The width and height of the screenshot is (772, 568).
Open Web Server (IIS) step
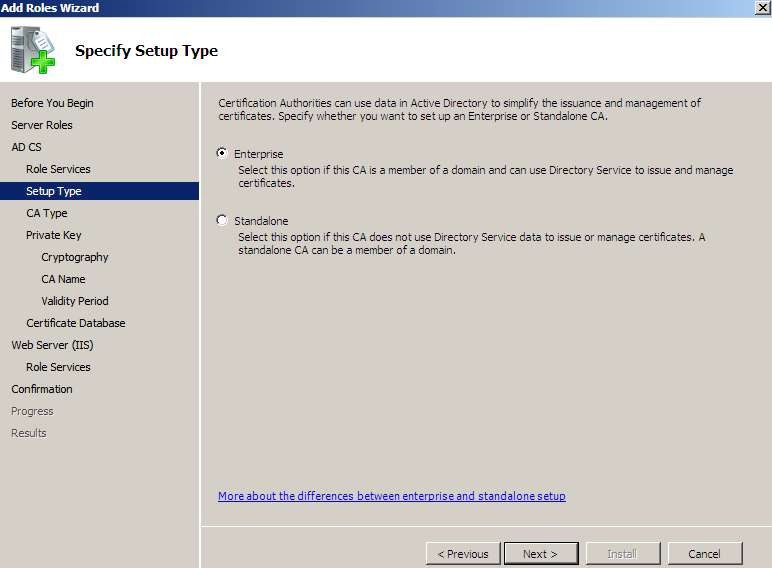pos(52,345)
